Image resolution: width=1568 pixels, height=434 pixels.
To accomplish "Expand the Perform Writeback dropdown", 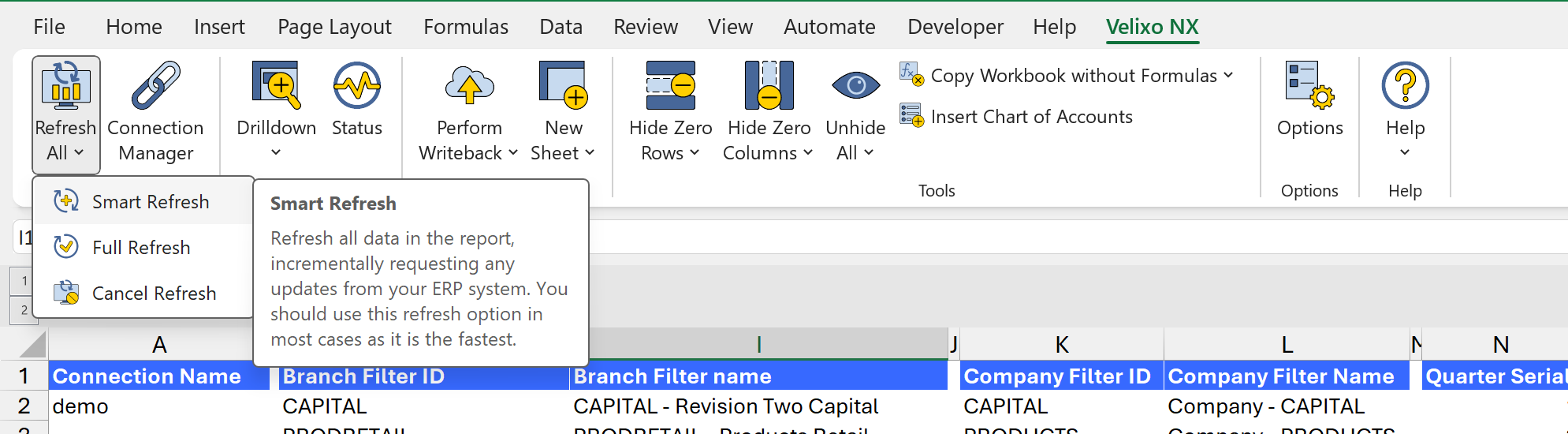I will point(513,152).
